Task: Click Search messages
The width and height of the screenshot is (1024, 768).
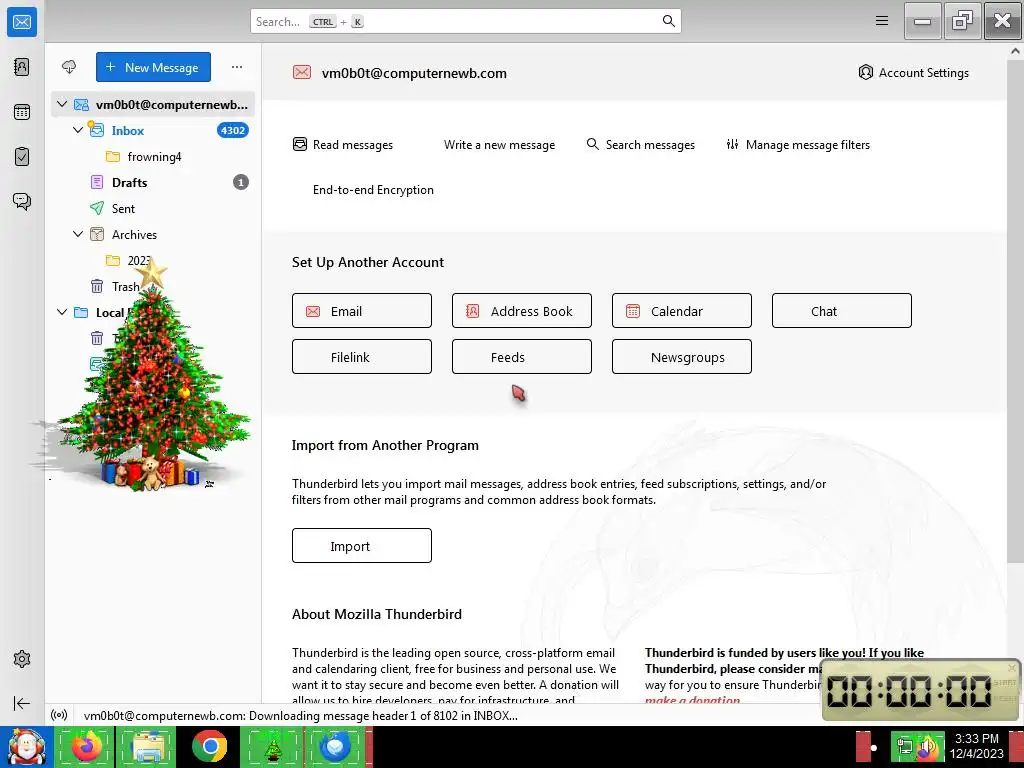Action: click(x=641, y=144)
